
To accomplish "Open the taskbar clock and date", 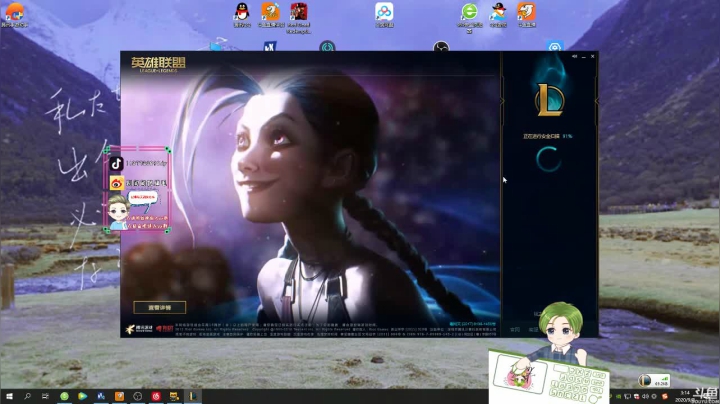I will click(x=685, y=396).
